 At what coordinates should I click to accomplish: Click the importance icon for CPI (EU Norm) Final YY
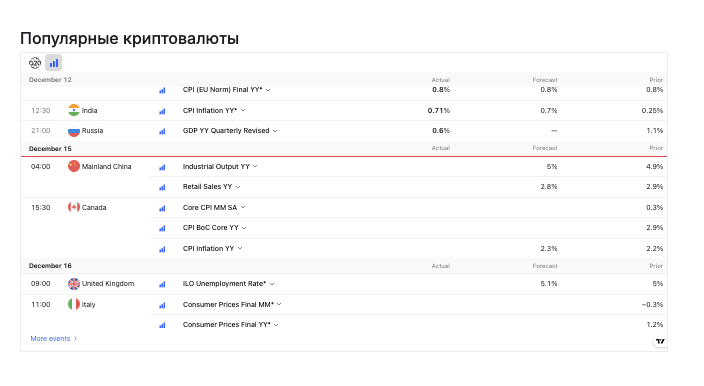click(x=162, y=90)
